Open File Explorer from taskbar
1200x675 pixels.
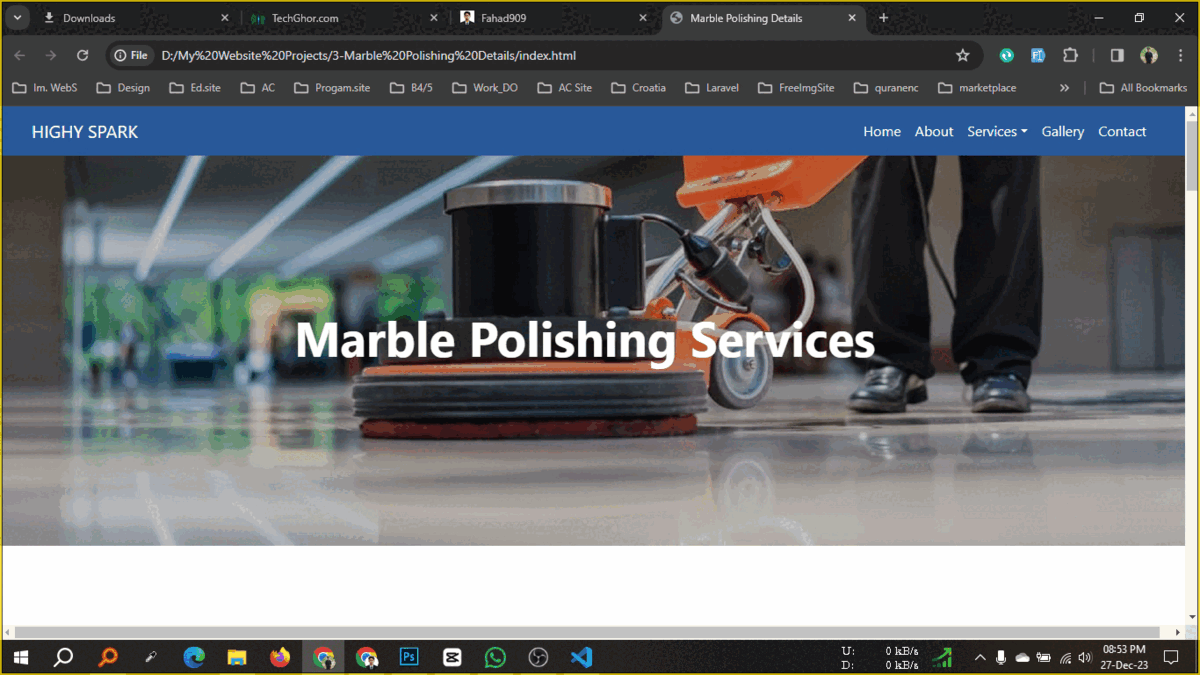(x=237, y=657)
